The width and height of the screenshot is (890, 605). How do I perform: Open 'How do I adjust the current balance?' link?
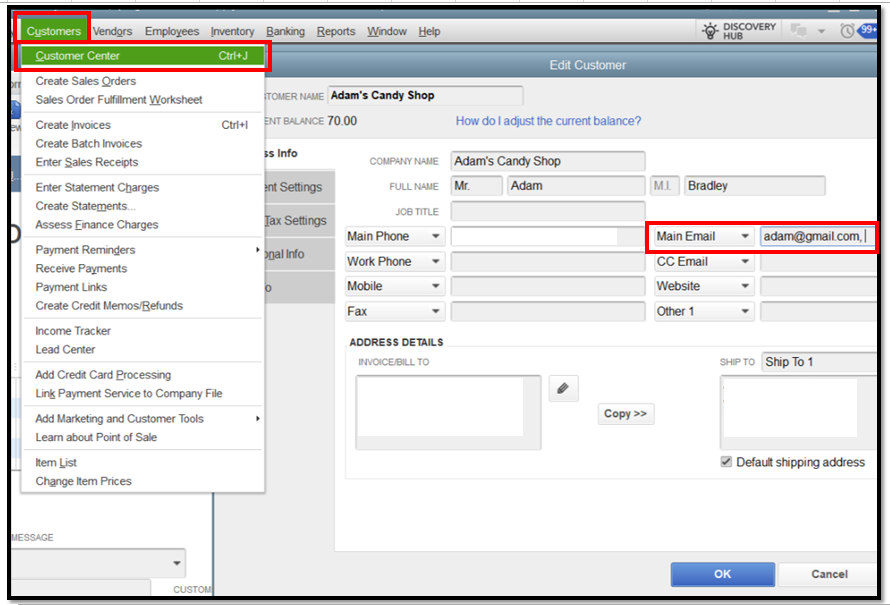pos(548,121)
